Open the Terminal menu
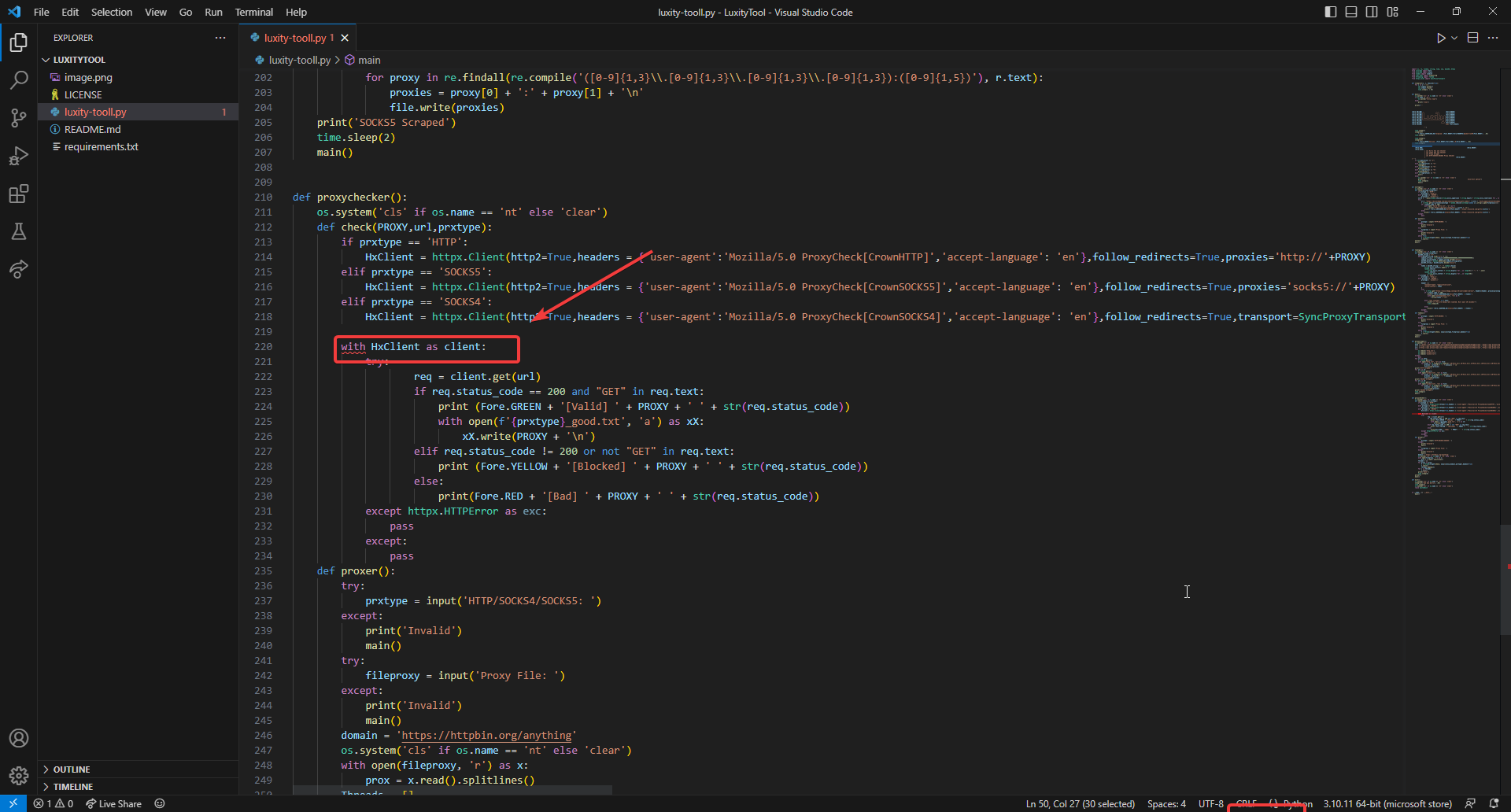This screenshot has width=1511, height=812. (253, 12)
